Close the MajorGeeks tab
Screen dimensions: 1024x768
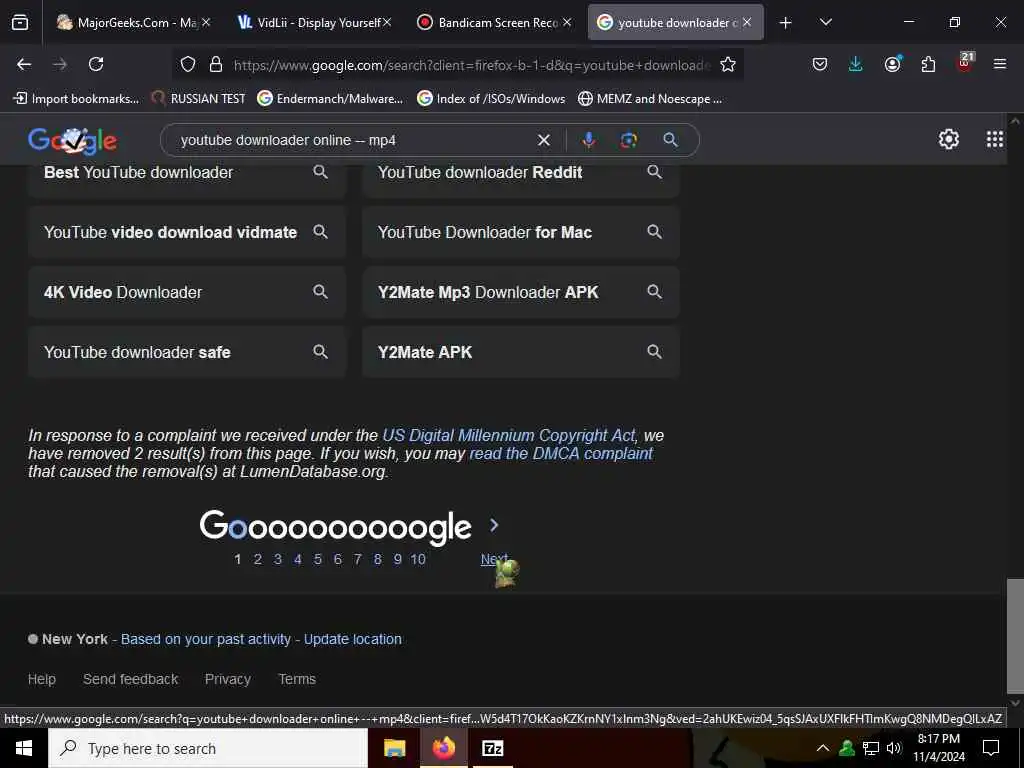[206, 22]
